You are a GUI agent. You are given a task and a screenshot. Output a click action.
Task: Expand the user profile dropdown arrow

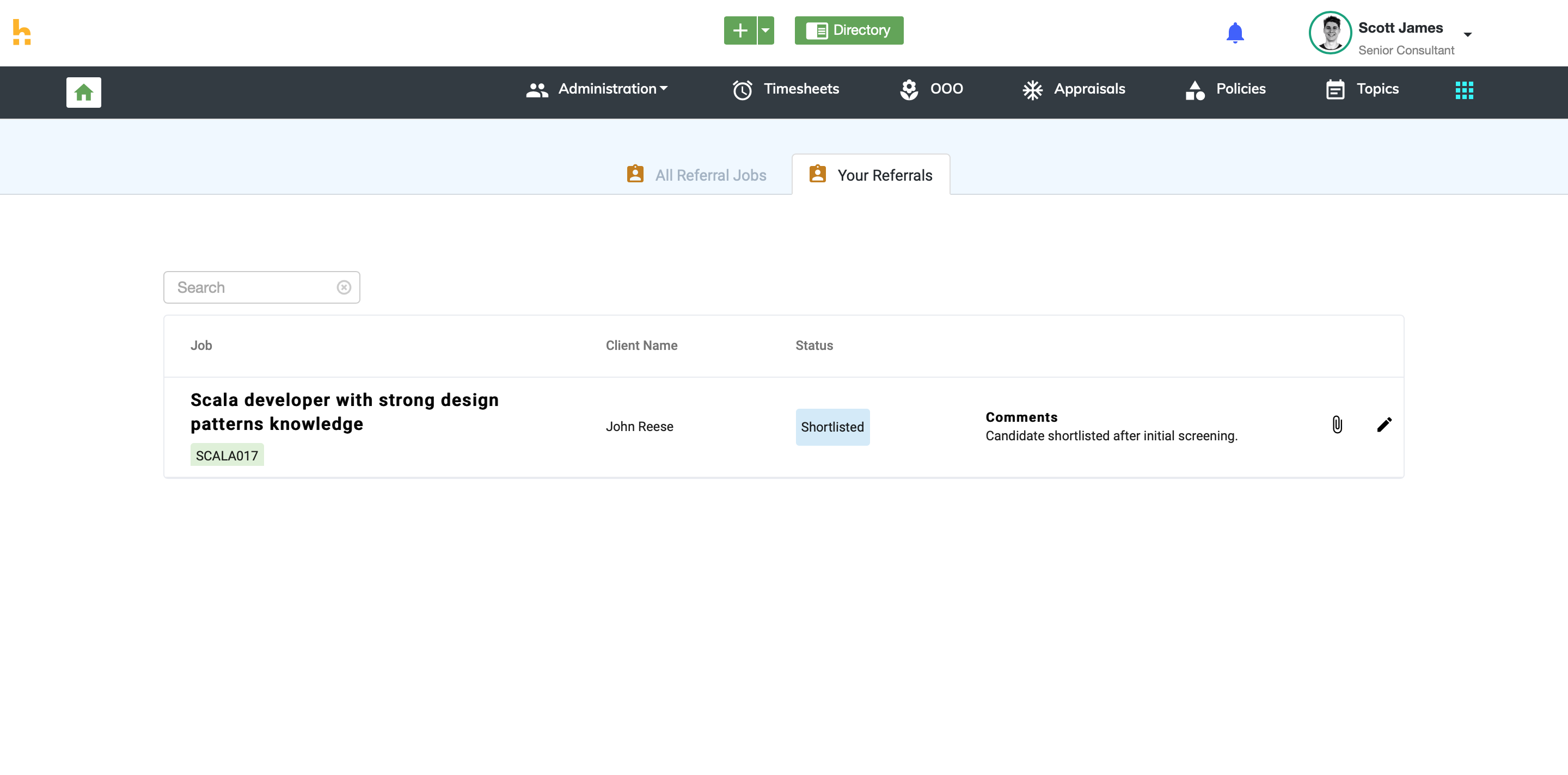[1468, 35]
